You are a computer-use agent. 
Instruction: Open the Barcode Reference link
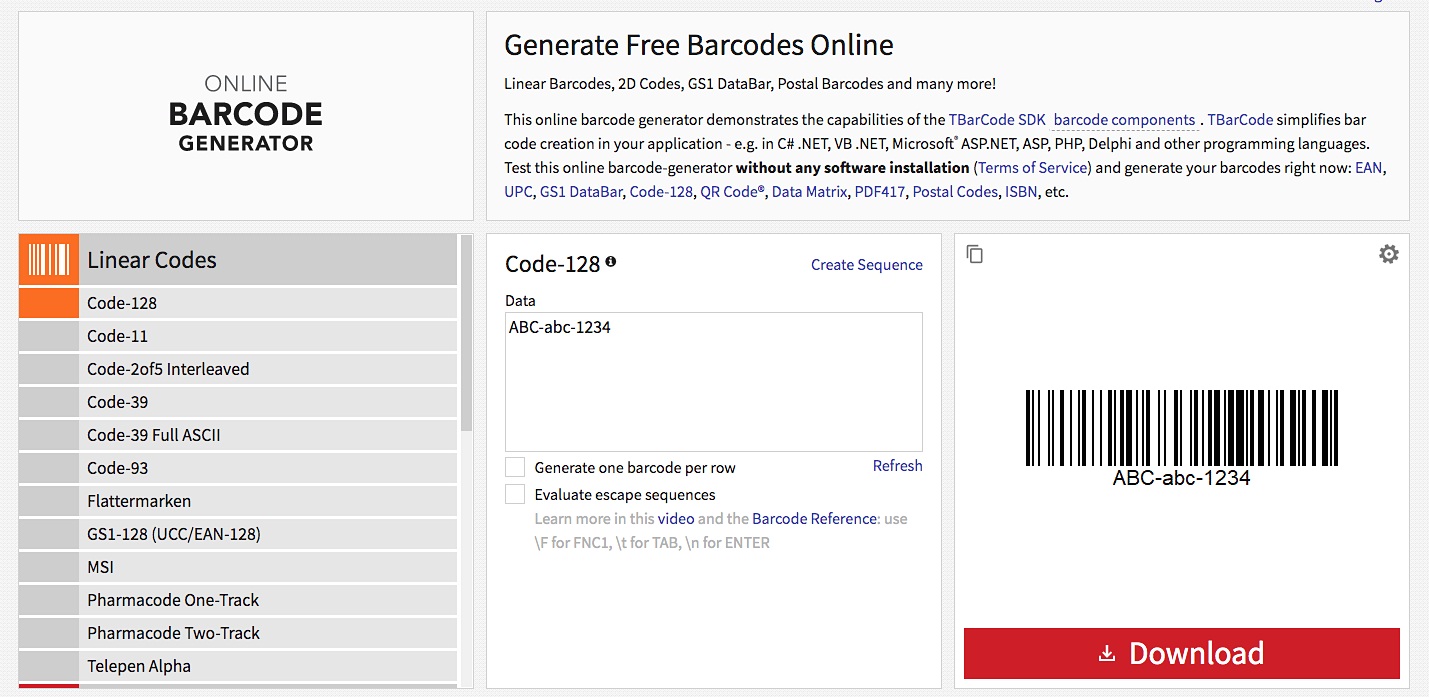click(x=815, y=519)
